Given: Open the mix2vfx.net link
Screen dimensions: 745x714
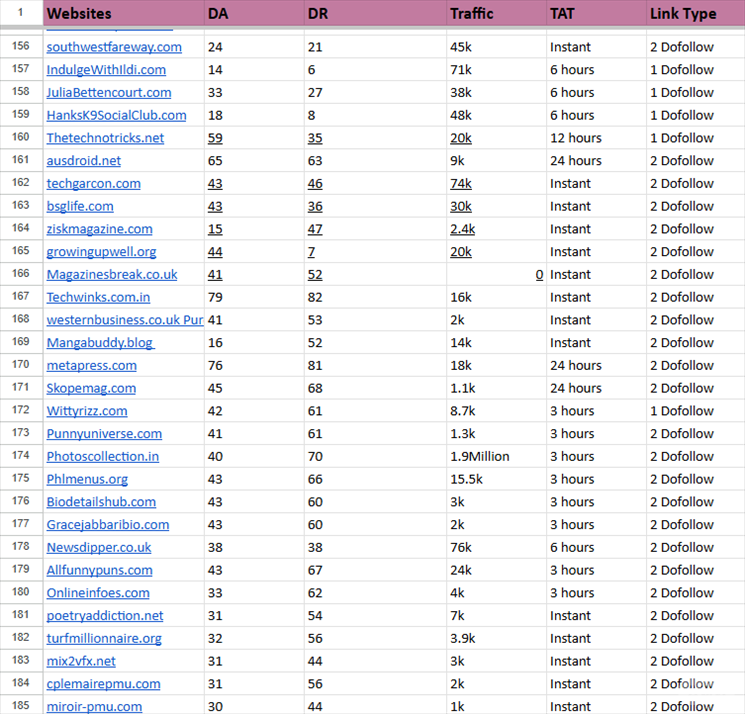Looking at the screenshot, I should point(81,662).
